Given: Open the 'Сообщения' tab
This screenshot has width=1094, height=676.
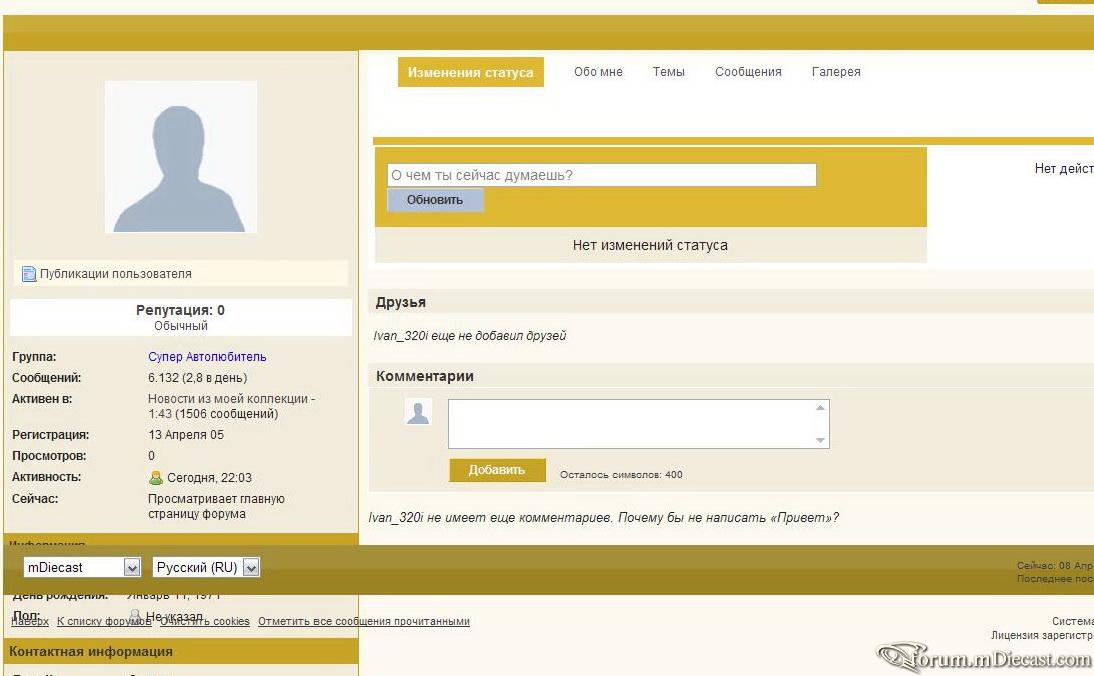Looking at the screenshot, I should (x=748, y=72).
